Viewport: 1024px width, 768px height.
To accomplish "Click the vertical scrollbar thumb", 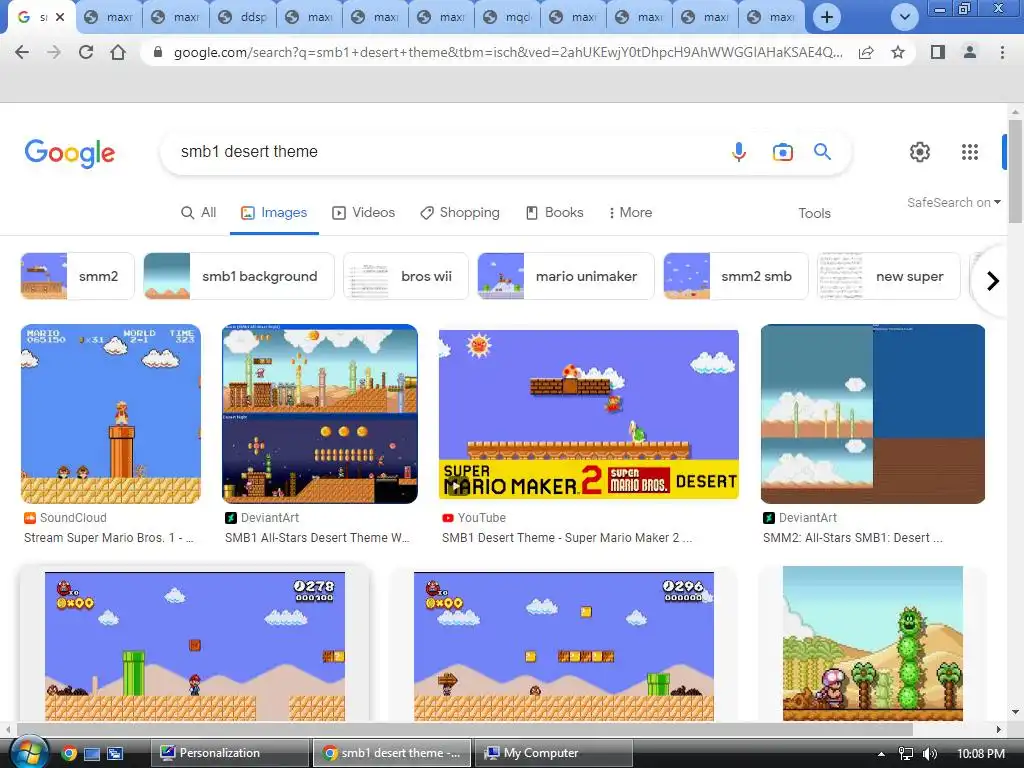I will (x=1015, y=171).
